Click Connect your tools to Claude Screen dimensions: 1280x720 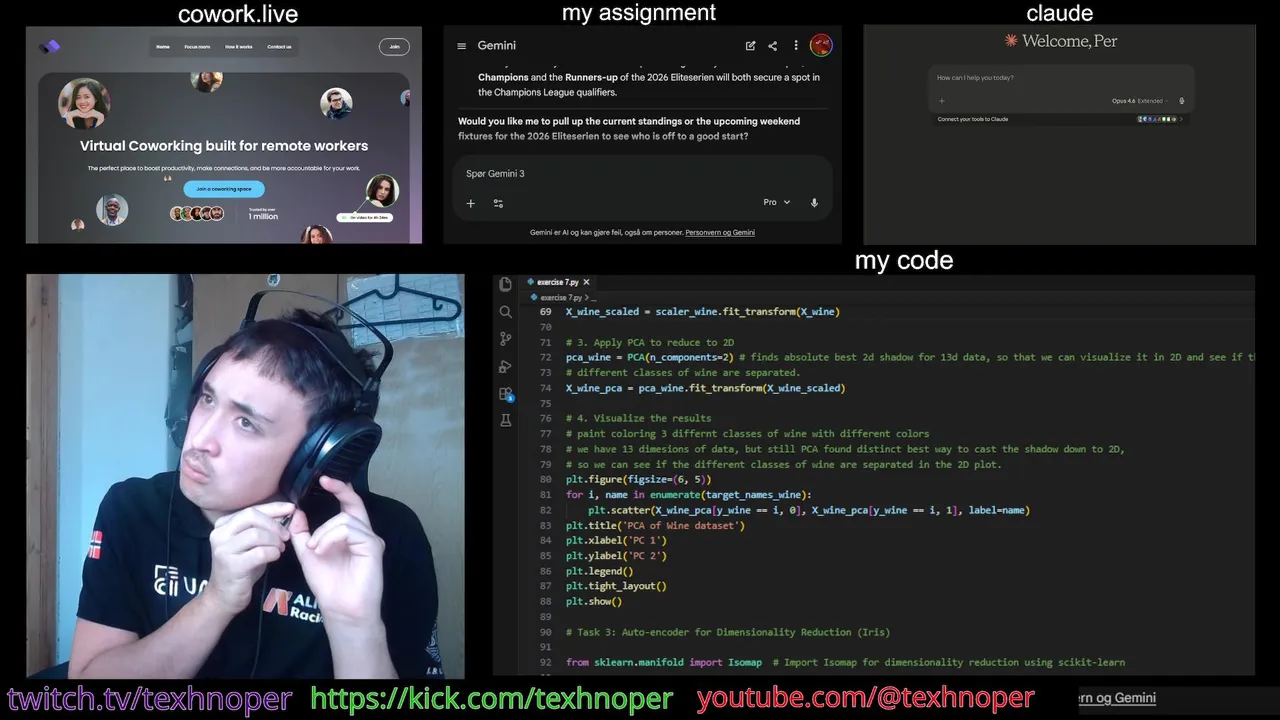[x=973, y=119]
